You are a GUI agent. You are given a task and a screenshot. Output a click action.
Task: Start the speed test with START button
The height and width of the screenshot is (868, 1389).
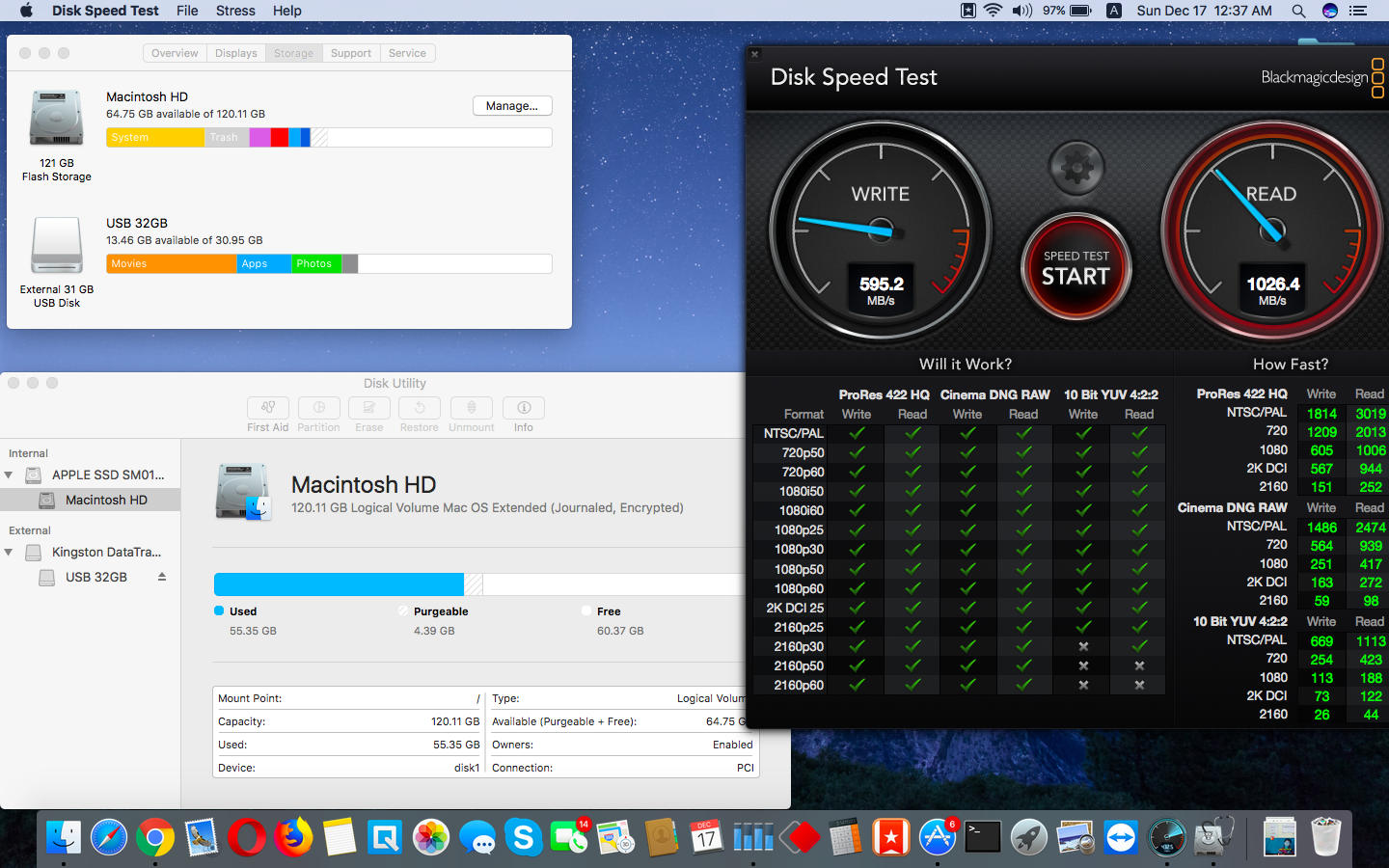[1076, 268]
